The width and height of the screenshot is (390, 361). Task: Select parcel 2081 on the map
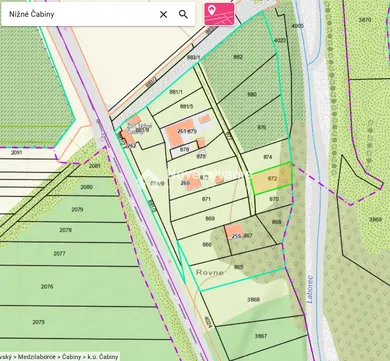click(x=95, y=166)
